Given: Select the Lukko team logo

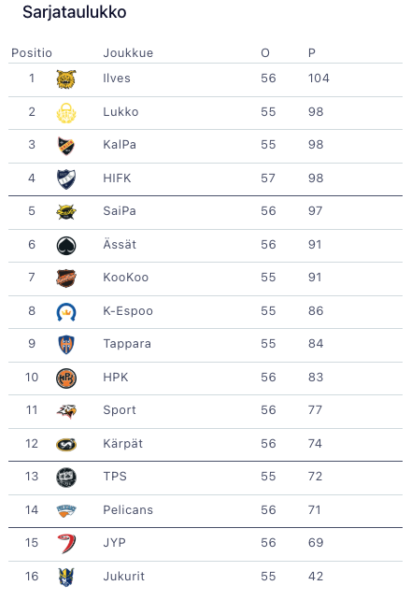Looking at the screenshot, I should [66, 113].
